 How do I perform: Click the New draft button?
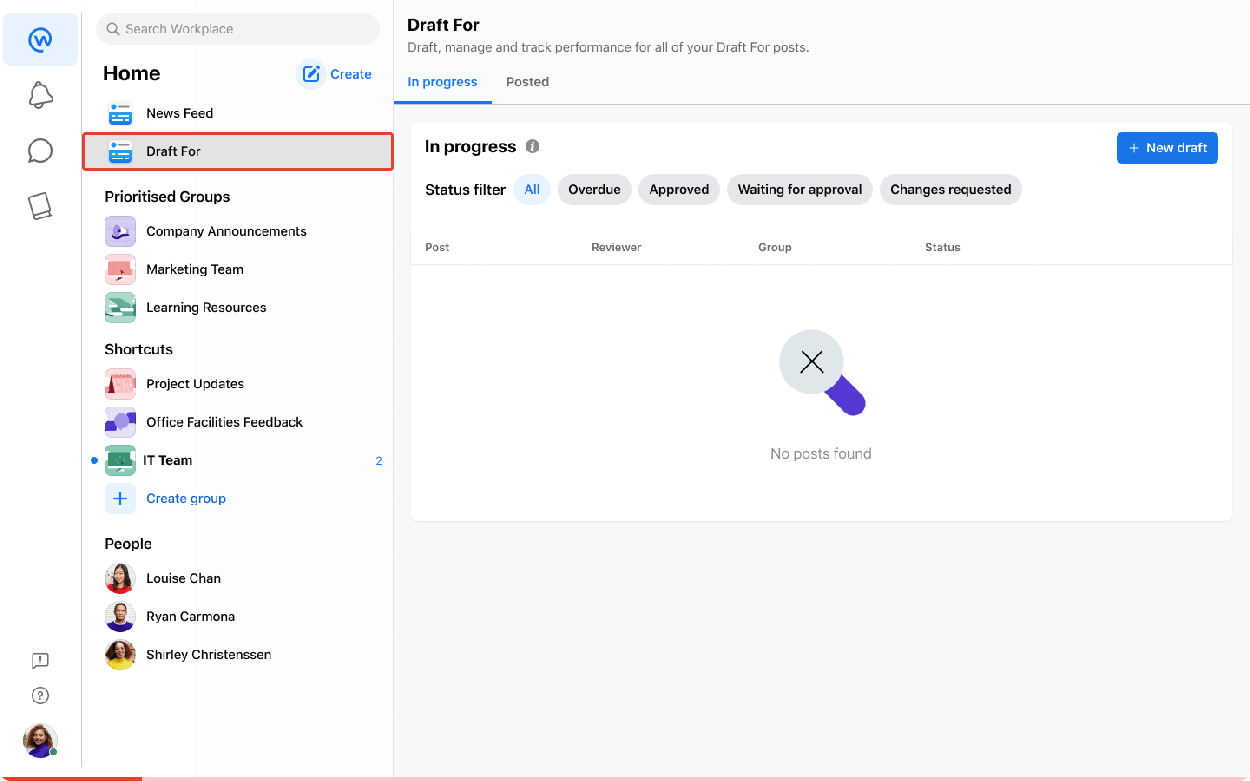coord(1167,147)
